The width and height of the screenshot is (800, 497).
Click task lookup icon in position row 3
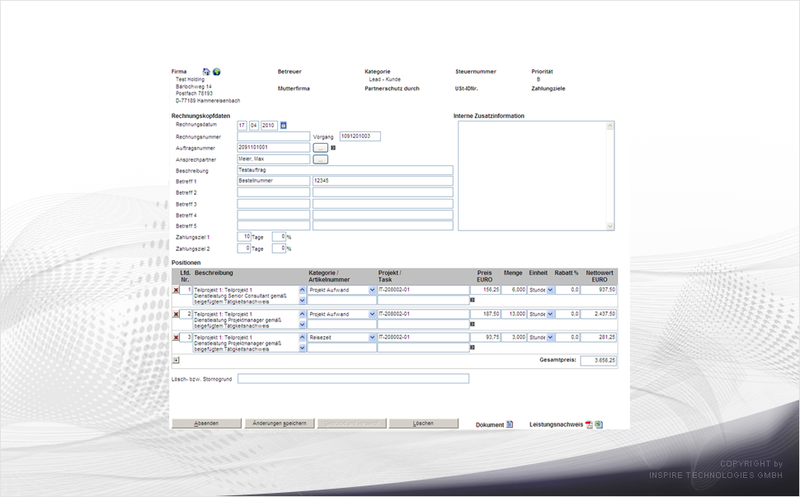[x=472, y=347]
